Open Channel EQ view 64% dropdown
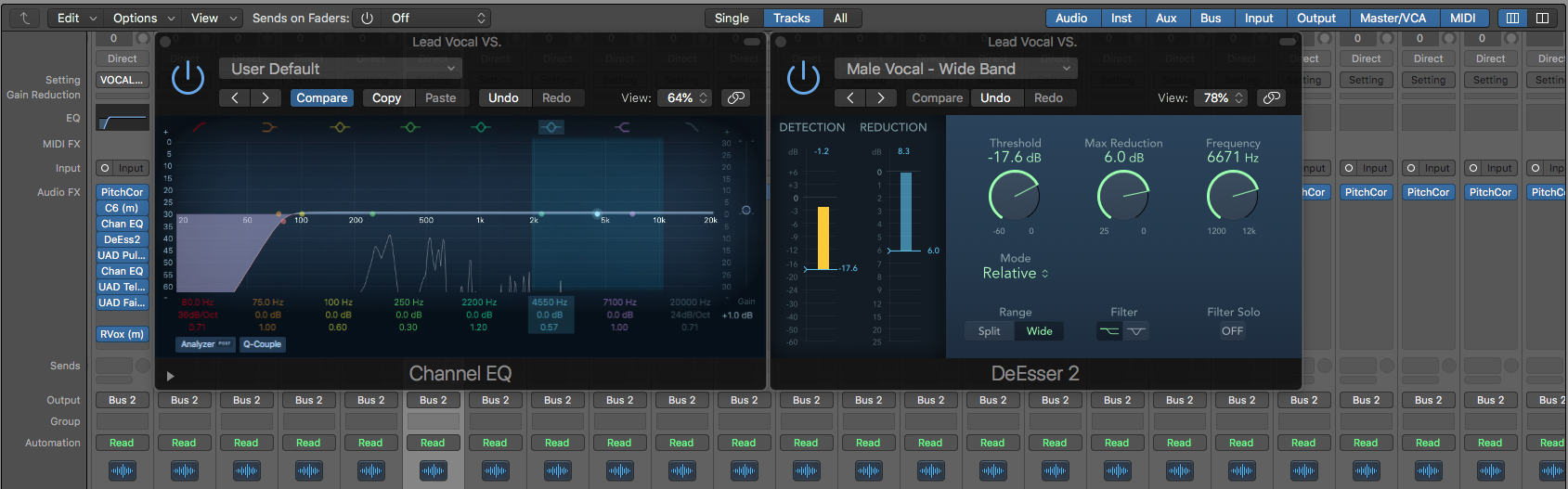 click(685, 97)
